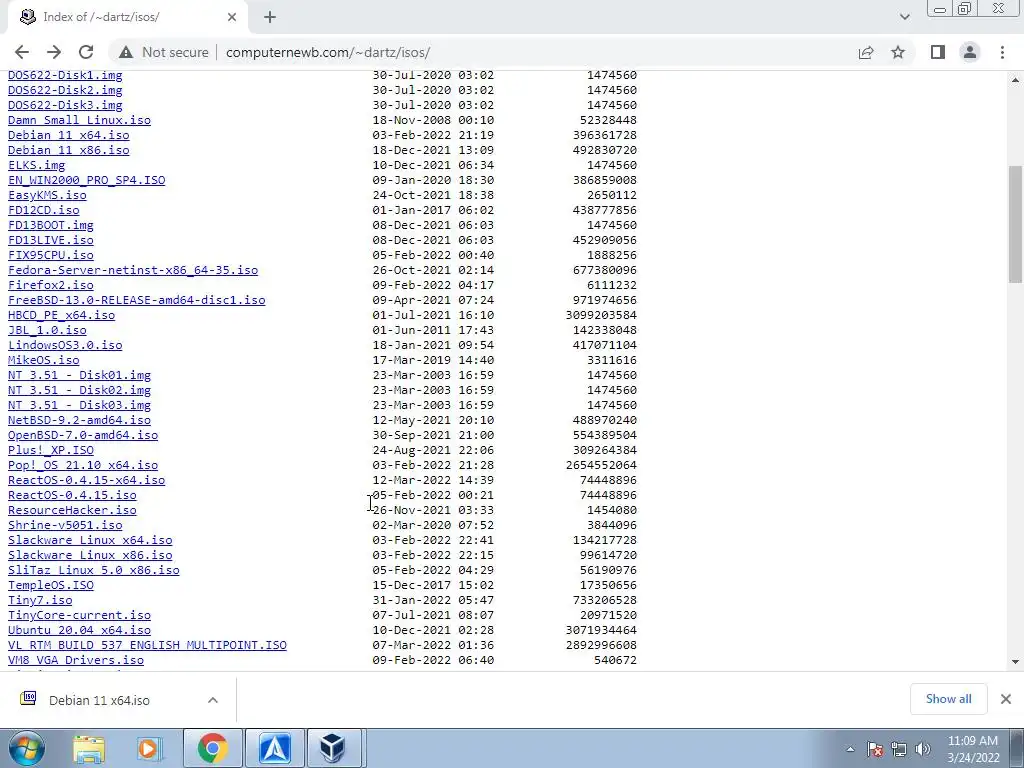Viewport: 1024px width, 768px height.
Task: Click the Shrine-v5051.iso link
Action: (x=65, y=526)
